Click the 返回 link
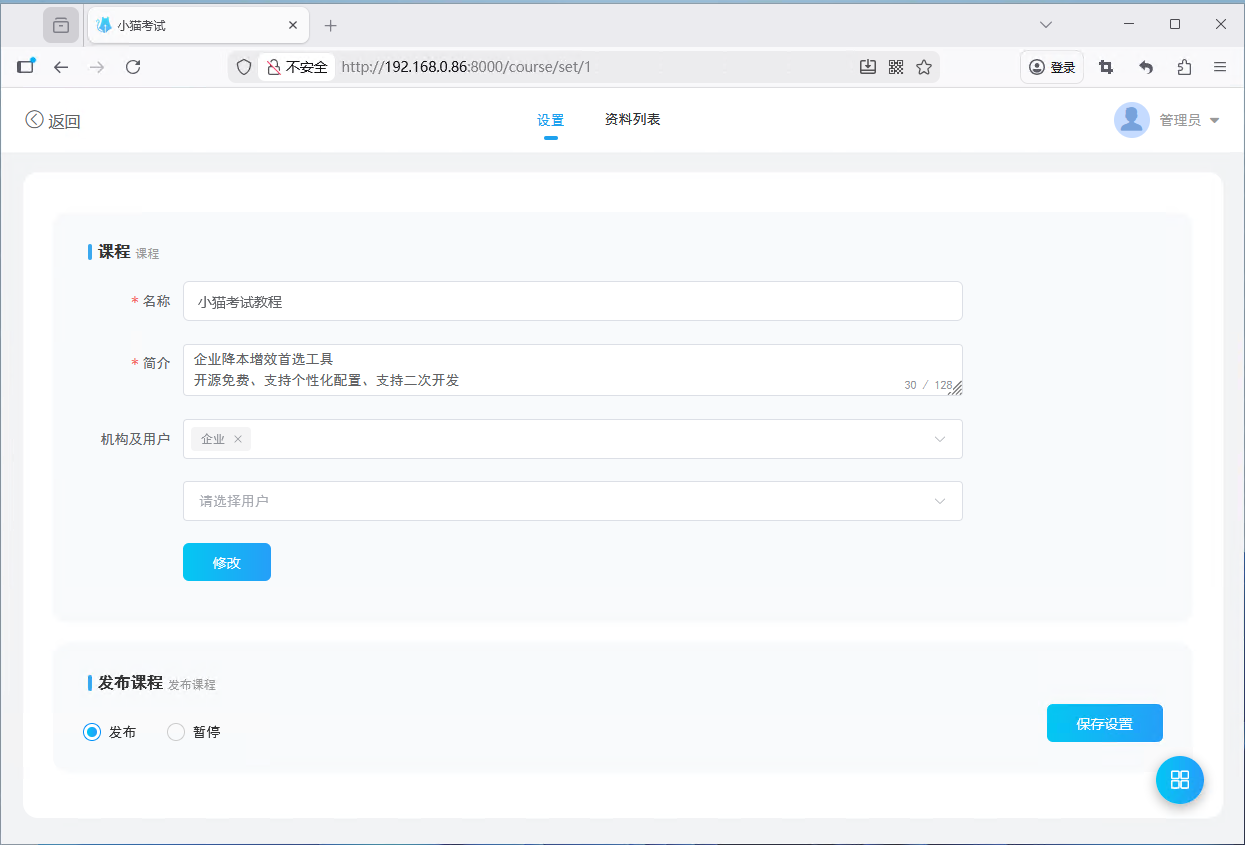 click(64, 121)
